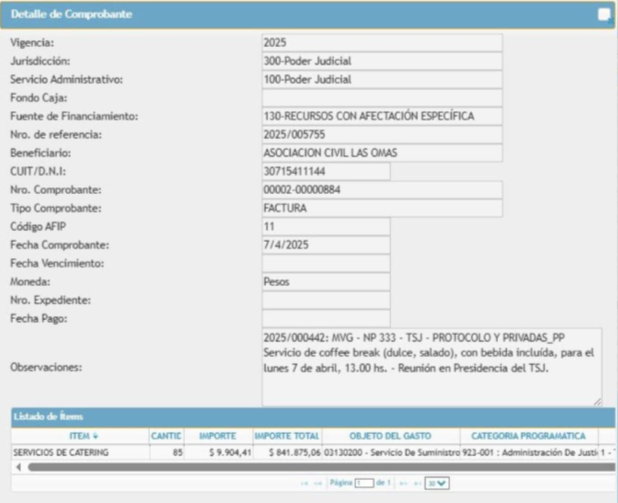Click the items table horizontal scrollbar
Image resolution: width=618 pixels, height=503 pixels.
pos(321,467)
